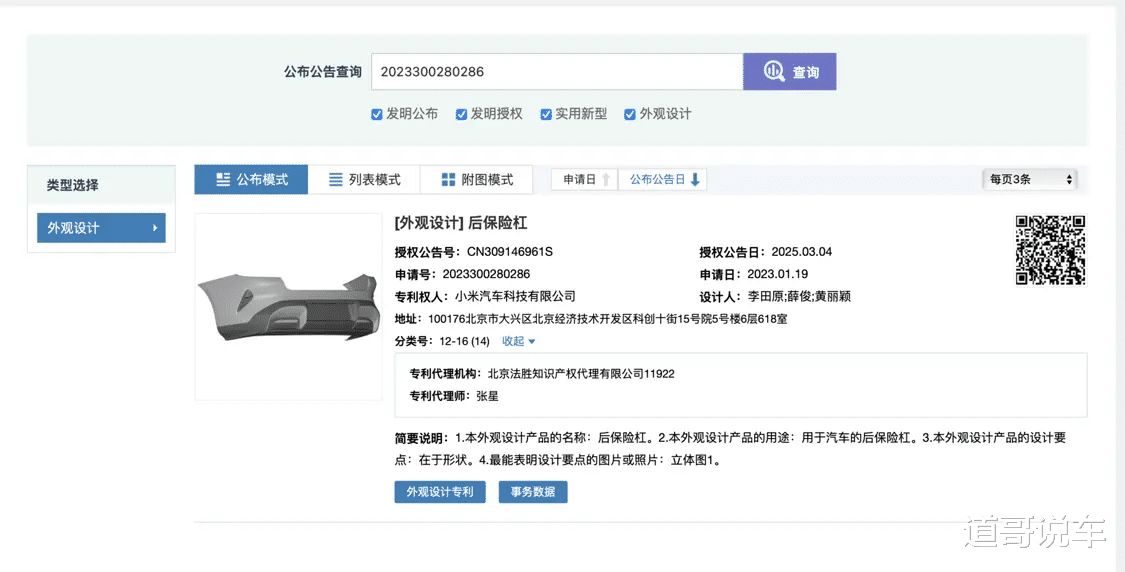
Task: Switch to the 附图模式 tab
Action: (x=477, y=179)
